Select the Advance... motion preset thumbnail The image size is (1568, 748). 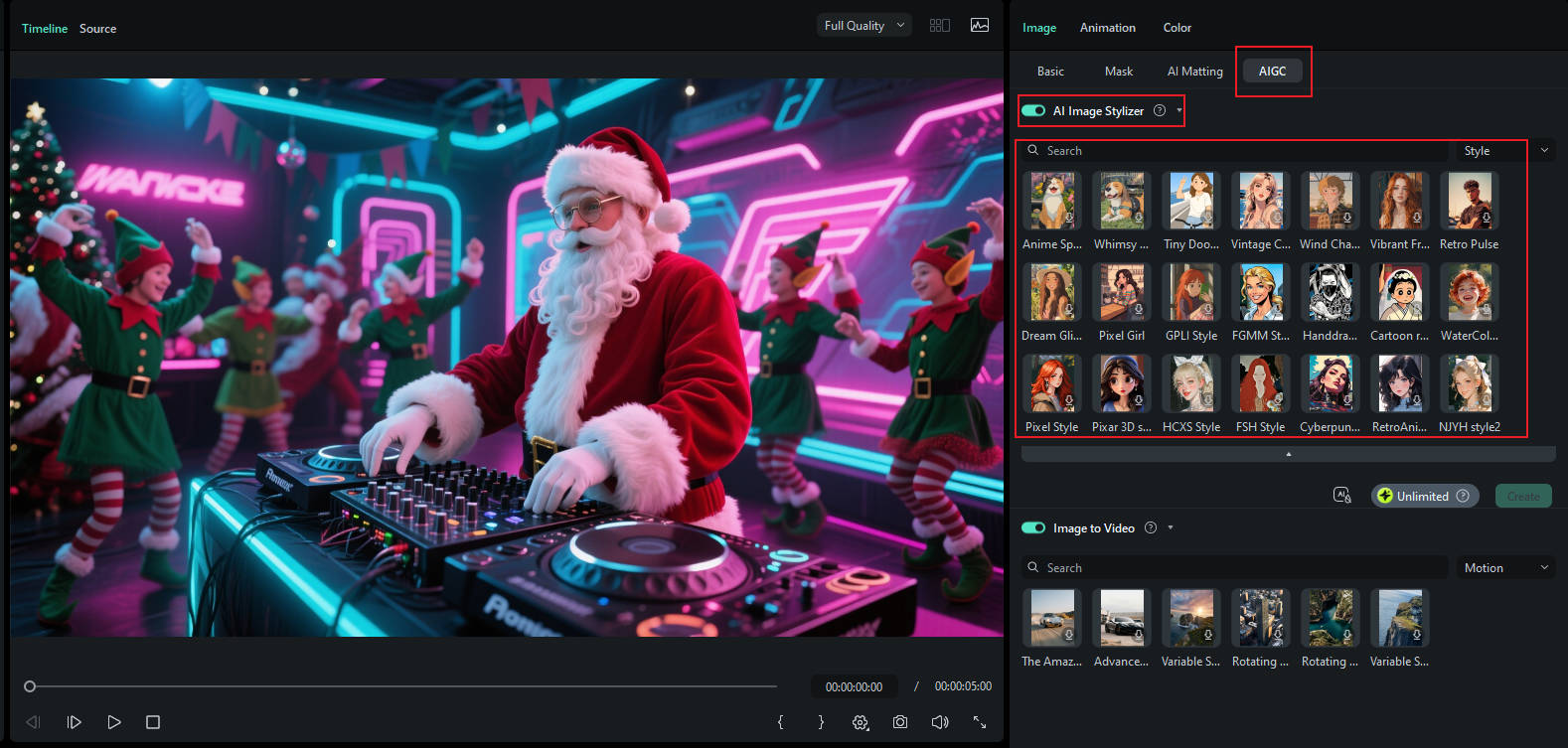click(x=1122, y=618)
